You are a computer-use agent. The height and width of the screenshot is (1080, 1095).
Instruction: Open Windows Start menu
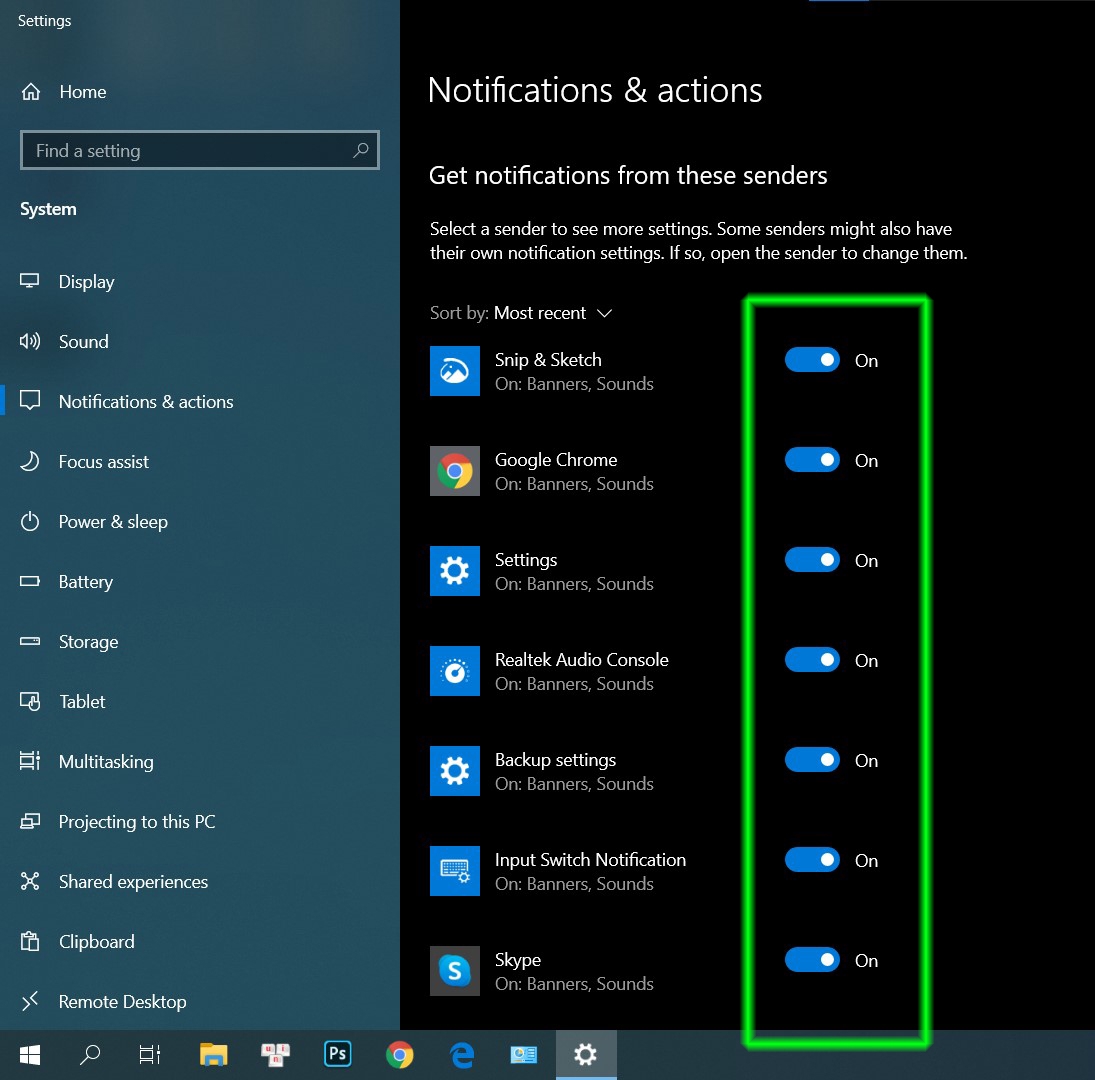[29, 1054]
